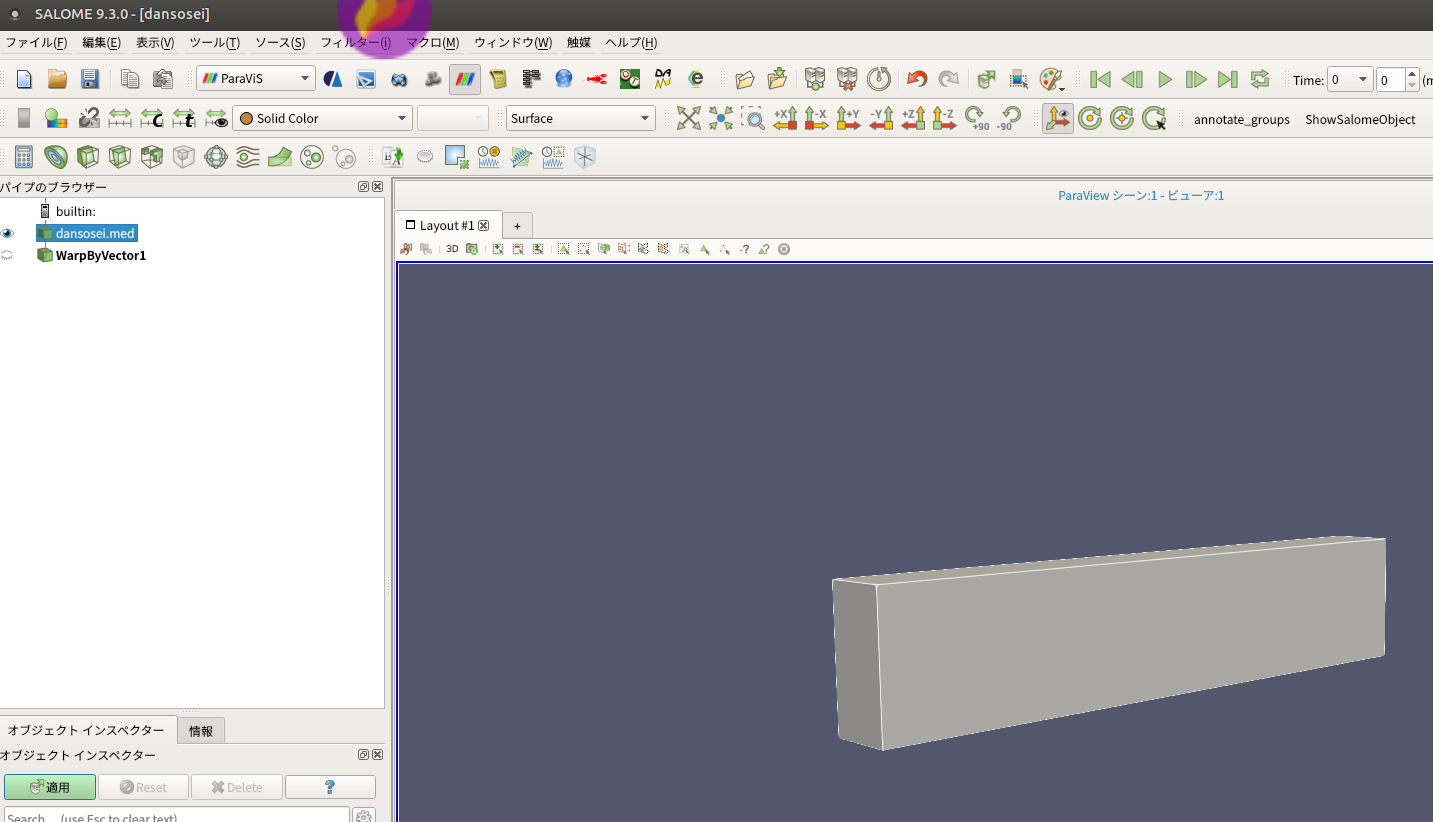Switch to the 情報 tab

pyautogui.click(x=201, y=731)
